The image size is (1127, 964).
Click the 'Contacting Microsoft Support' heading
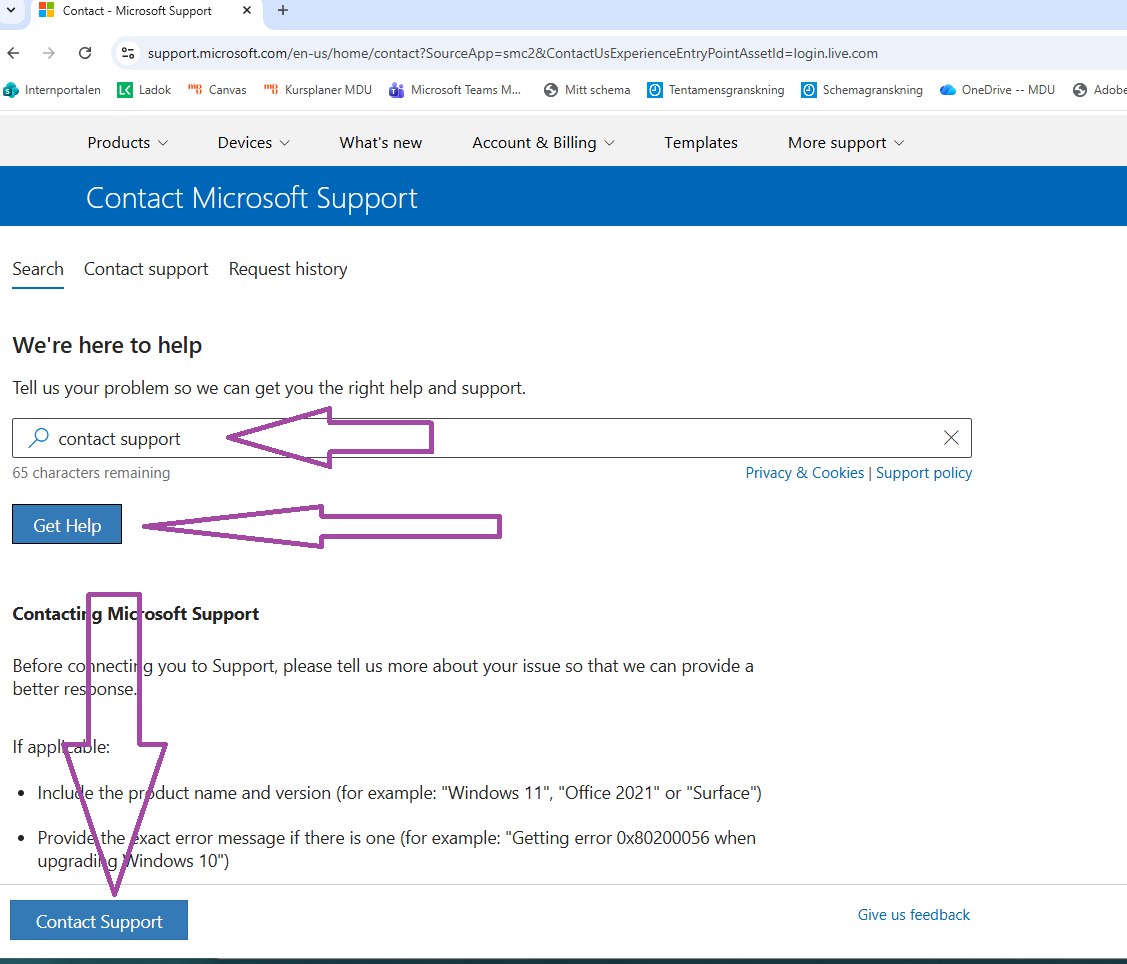pyautogui.click(x=136, y=614)
